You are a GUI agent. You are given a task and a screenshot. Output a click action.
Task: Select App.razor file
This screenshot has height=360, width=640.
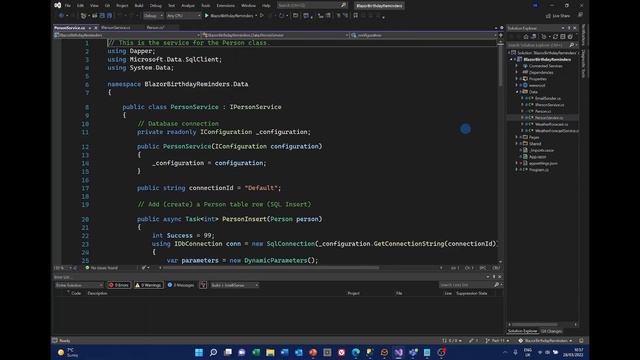point(538,157)
